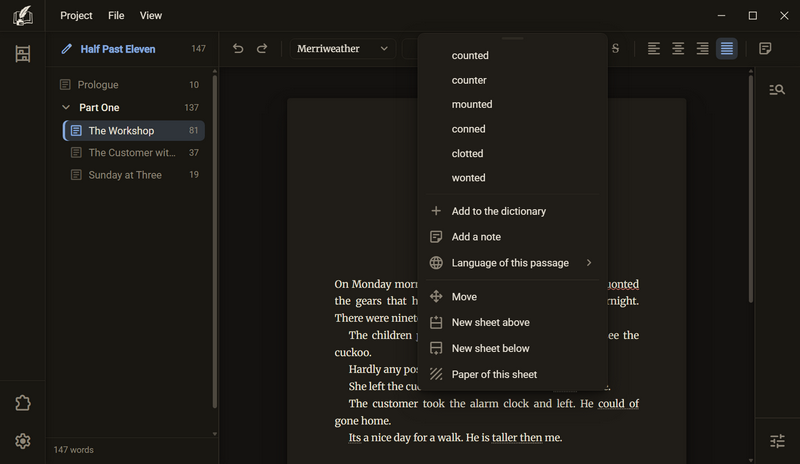Select New sheet below
The image size is (800, 464).
point(512,349)
